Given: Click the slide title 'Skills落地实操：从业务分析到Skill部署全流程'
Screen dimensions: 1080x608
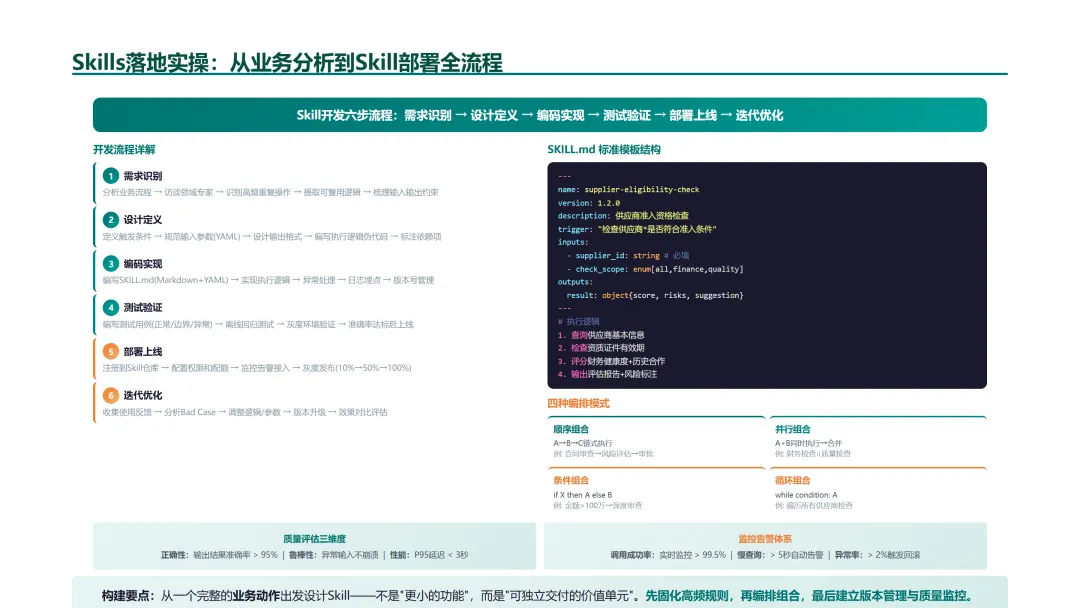Looking at the screenshot, I should click(x=287, y=63).
